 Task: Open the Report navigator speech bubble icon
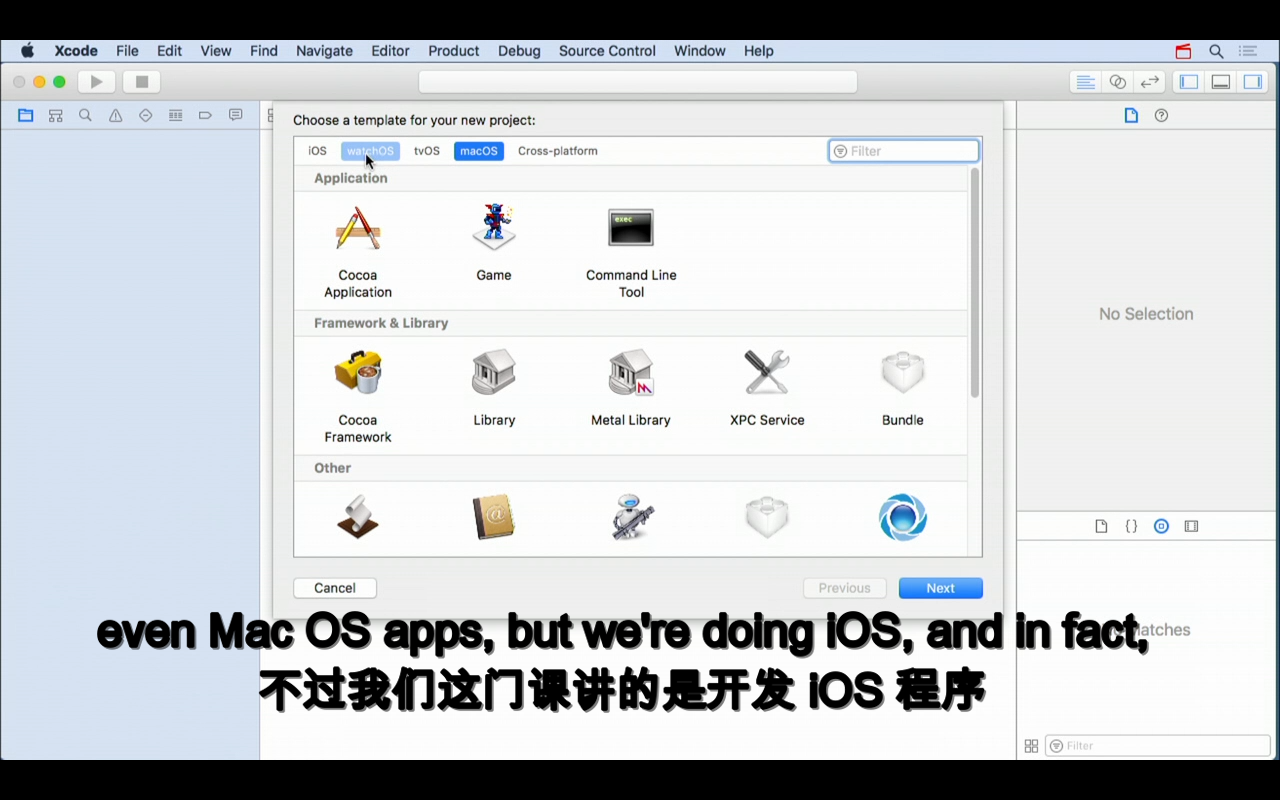[x=236, y=116]
